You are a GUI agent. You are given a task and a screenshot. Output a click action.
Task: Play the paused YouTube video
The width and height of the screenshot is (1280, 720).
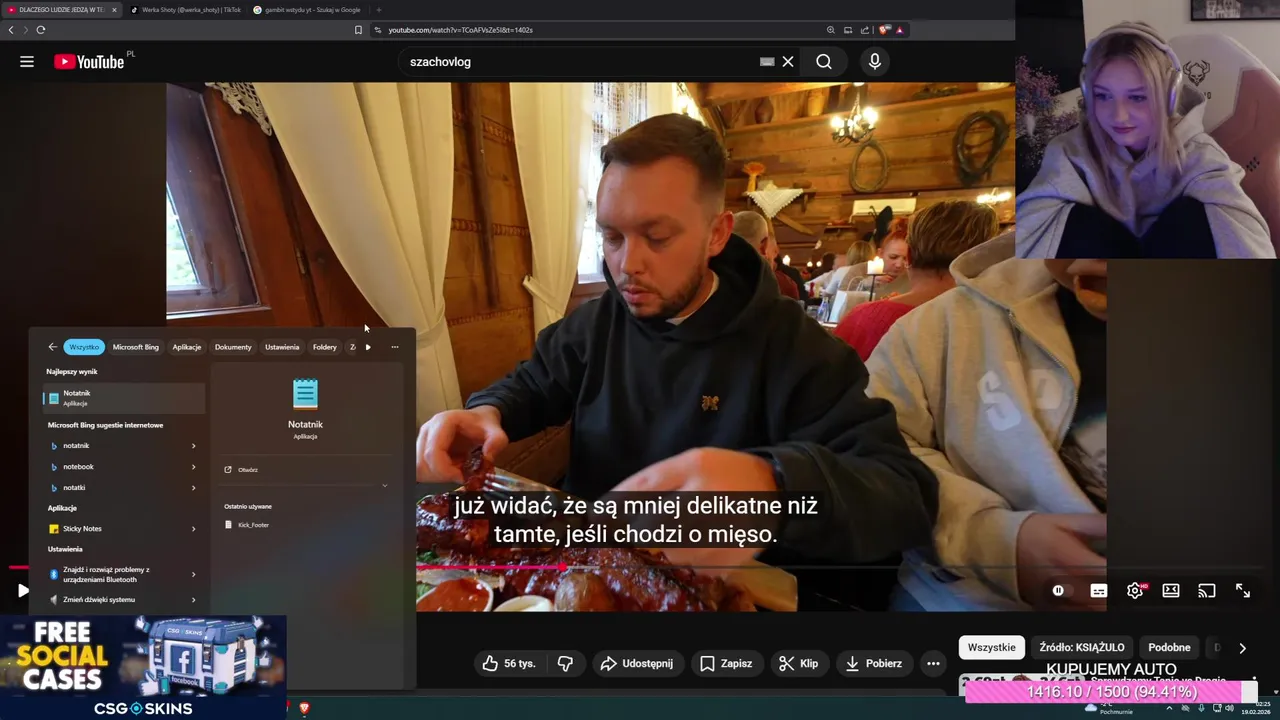coord(22,591)
